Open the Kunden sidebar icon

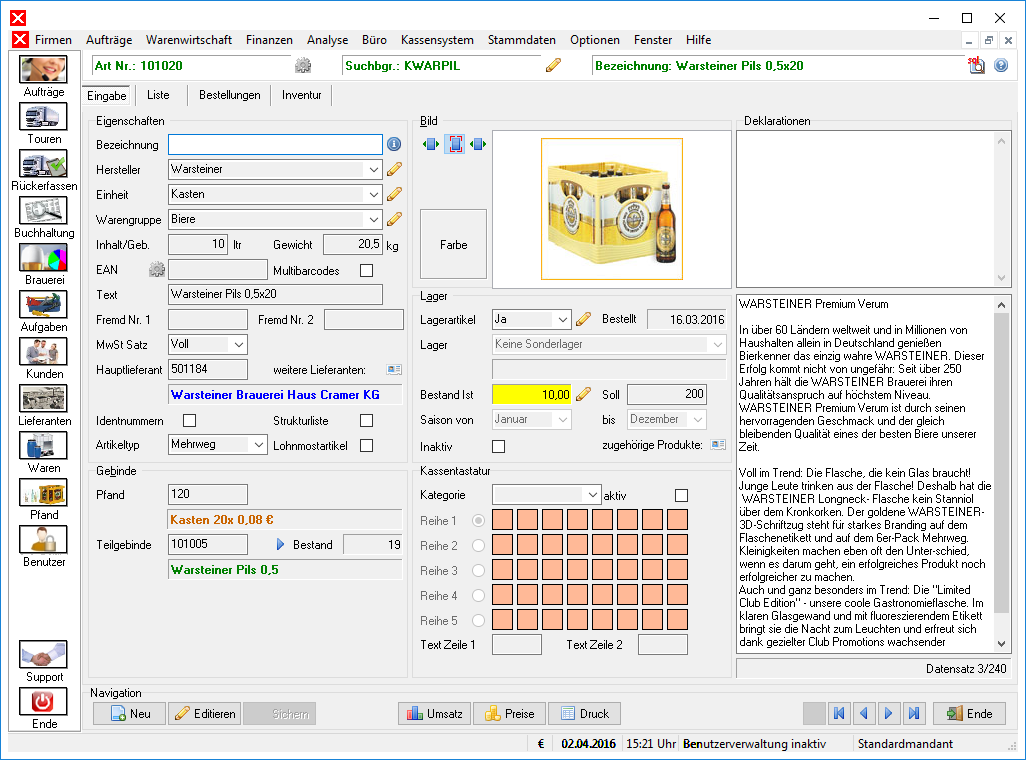coord(43,352)
